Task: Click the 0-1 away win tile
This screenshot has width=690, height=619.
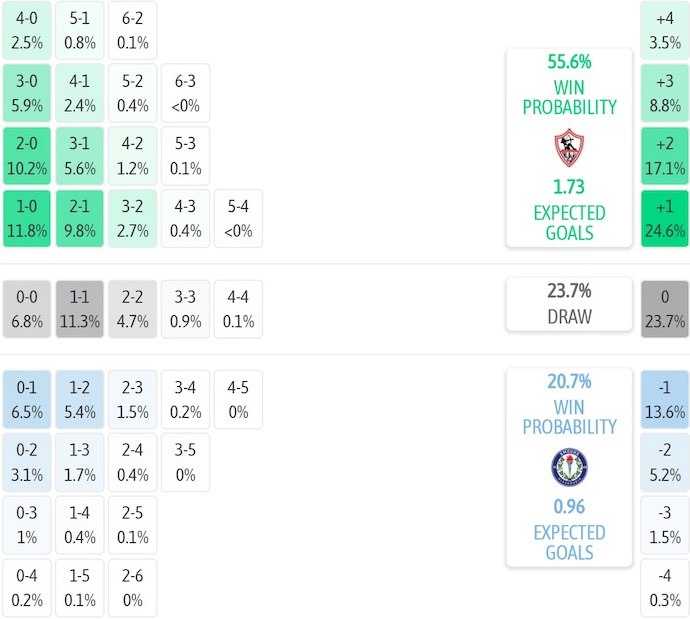Action: [27, 399]
